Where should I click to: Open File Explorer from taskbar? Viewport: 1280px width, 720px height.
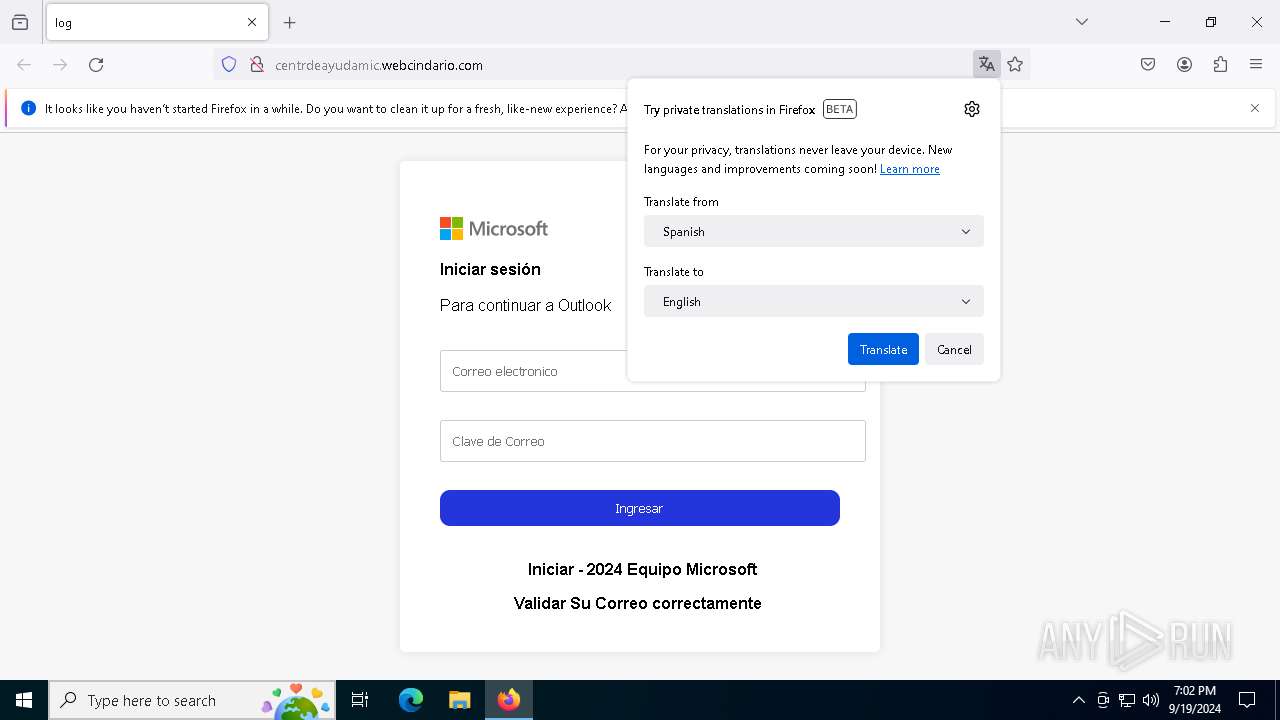coord(459,700)
